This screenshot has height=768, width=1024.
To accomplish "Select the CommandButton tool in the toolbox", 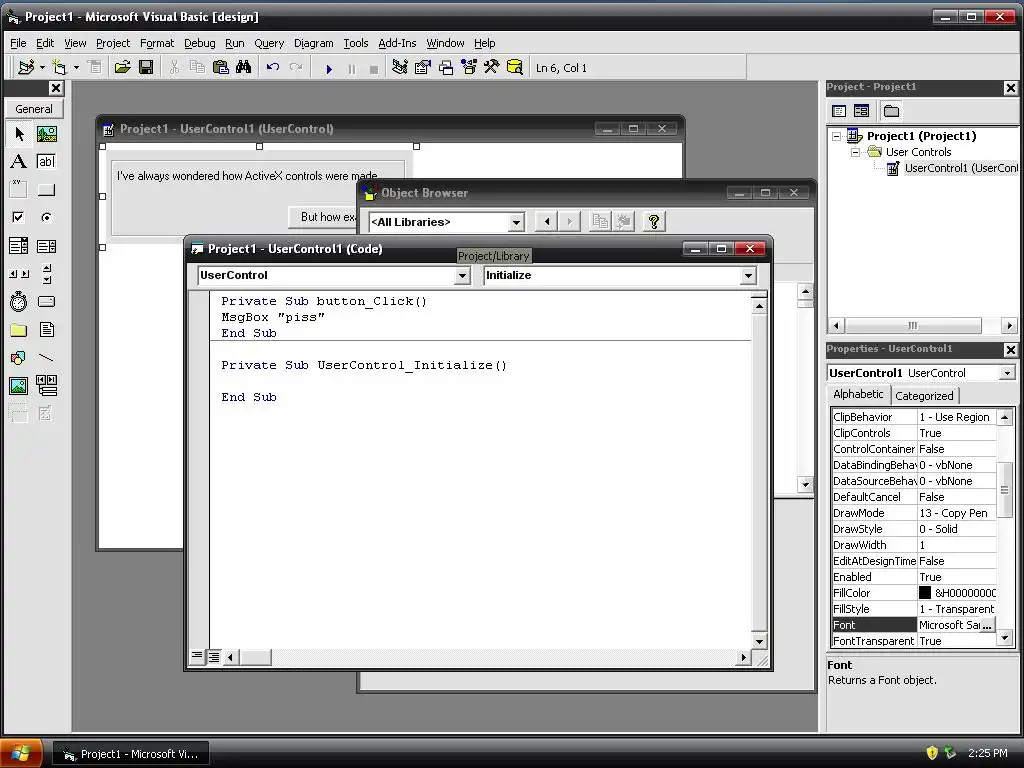I will click(46, 190).
